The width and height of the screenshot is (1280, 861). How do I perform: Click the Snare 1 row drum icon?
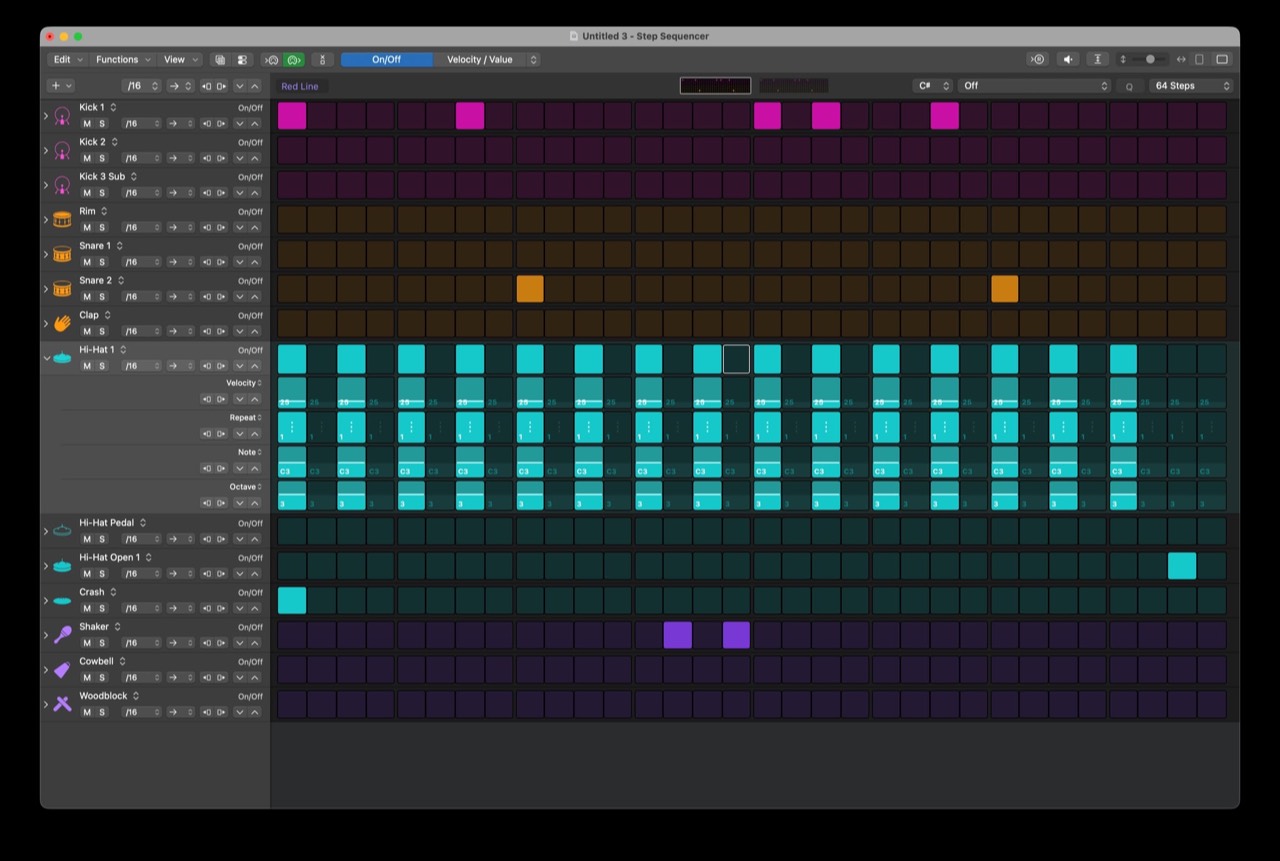pos(62,254)
